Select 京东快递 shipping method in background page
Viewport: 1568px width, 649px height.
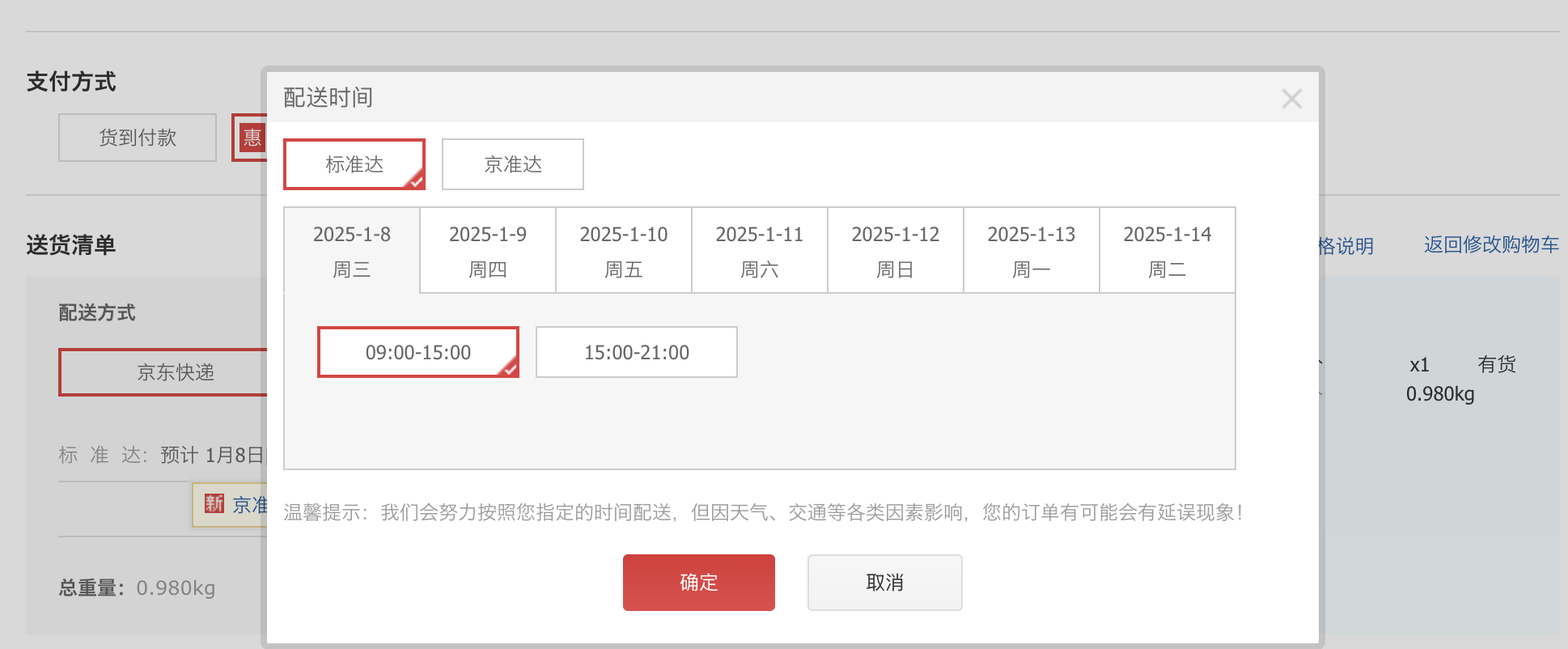tap(164, 372)
